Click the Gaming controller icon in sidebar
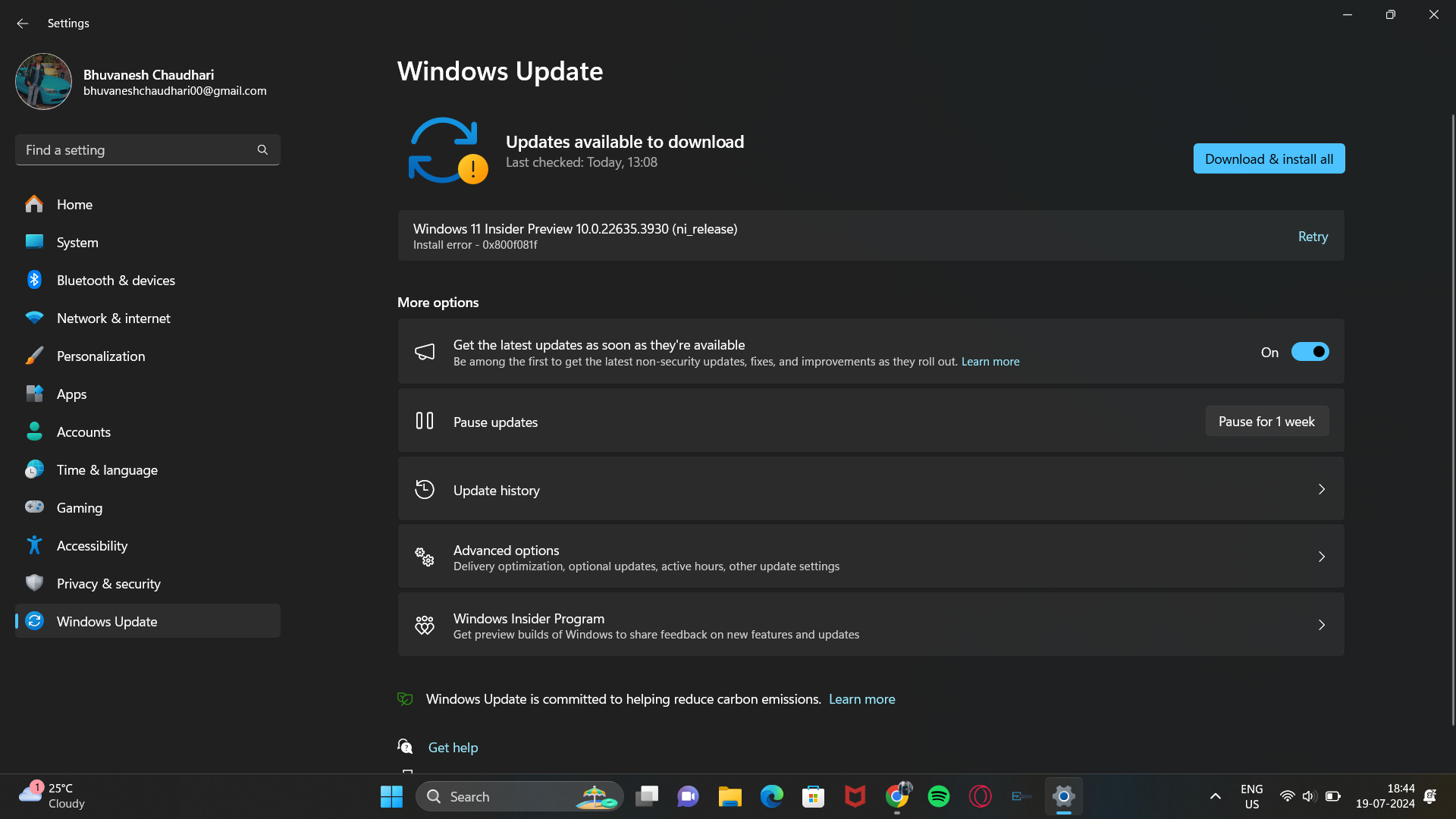 [x=34, y=507]
